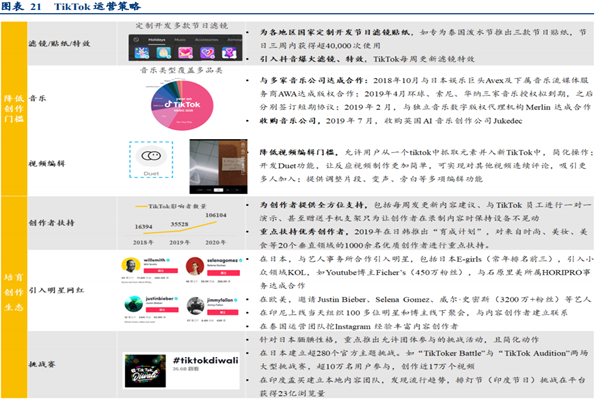Image resolution: width=600 pixels, height=400 pixels.
Task: Click jimmyfallon's profile avatar
Action: (196, 306)
